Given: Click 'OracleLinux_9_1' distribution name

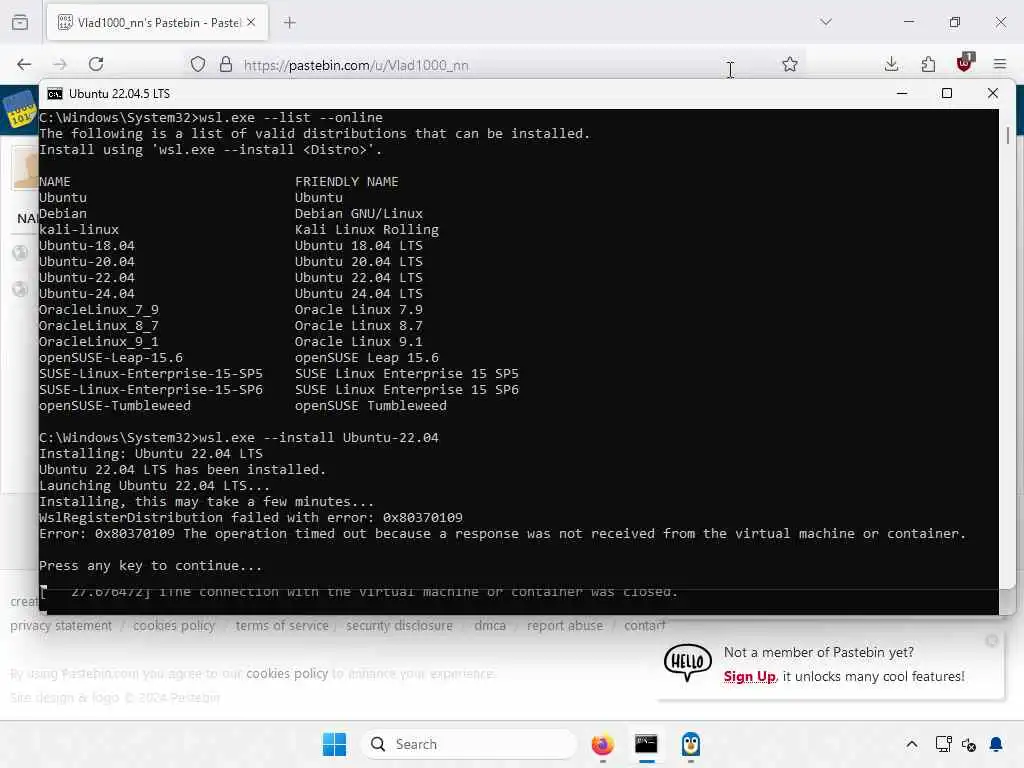Looking at the screenshot, I should click(99, 342).
